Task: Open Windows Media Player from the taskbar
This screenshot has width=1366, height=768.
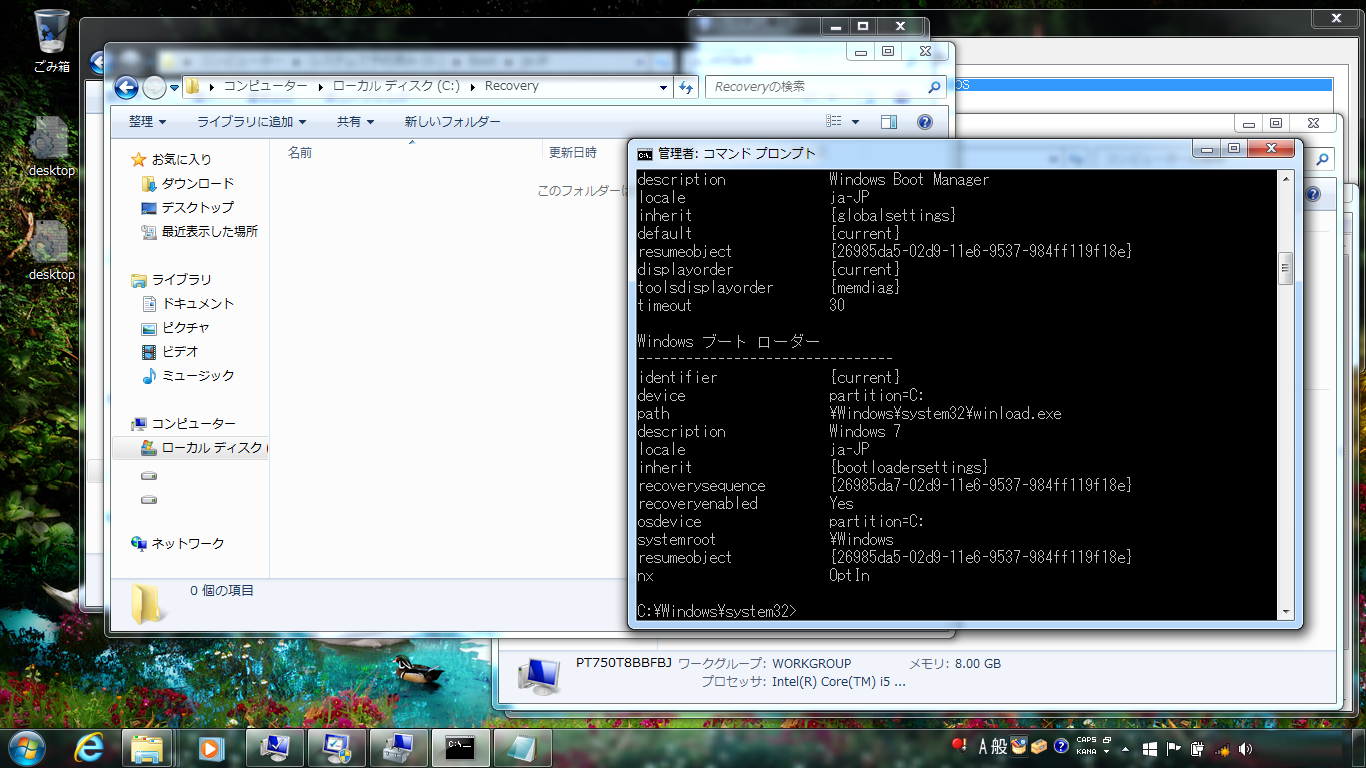Action: click(x=210, y=747)
